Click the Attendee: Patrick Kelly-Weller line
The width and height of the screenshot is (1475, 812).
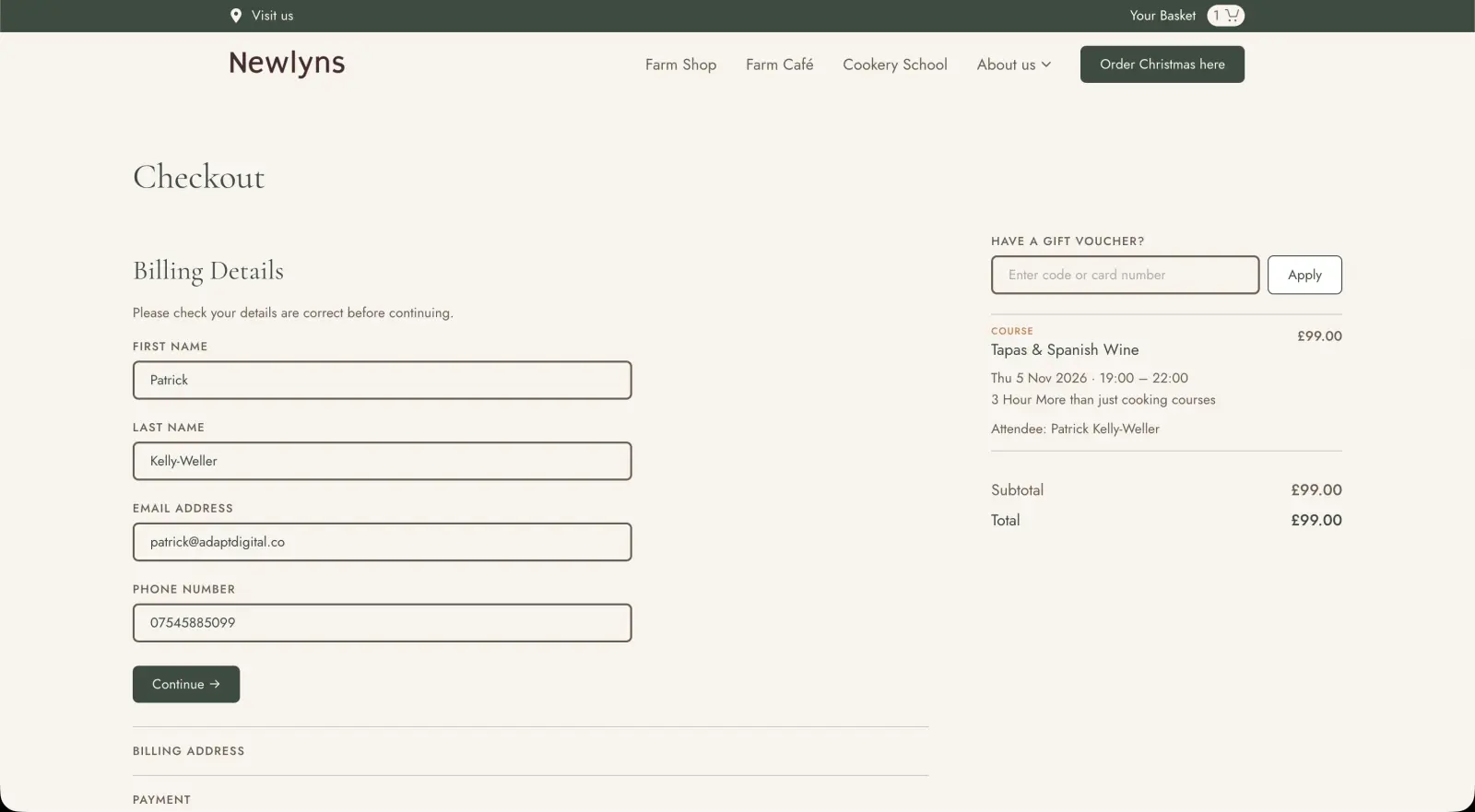[x=1075, y=429]
